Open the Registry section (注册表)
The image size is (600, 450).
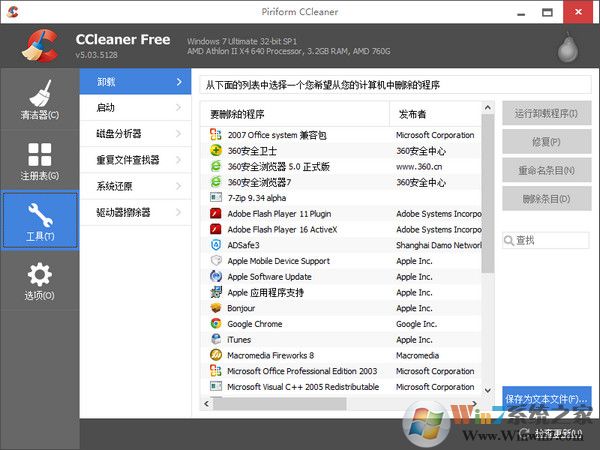pyautogui.click(x=40, y=161)
